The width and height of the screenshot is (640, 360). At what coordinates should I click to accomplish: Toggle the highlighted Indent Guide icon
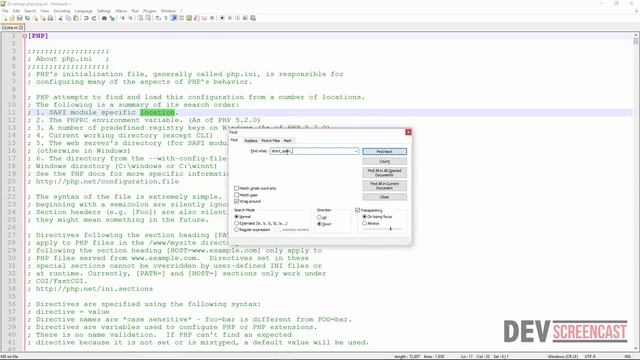click(x=173, y=18)
